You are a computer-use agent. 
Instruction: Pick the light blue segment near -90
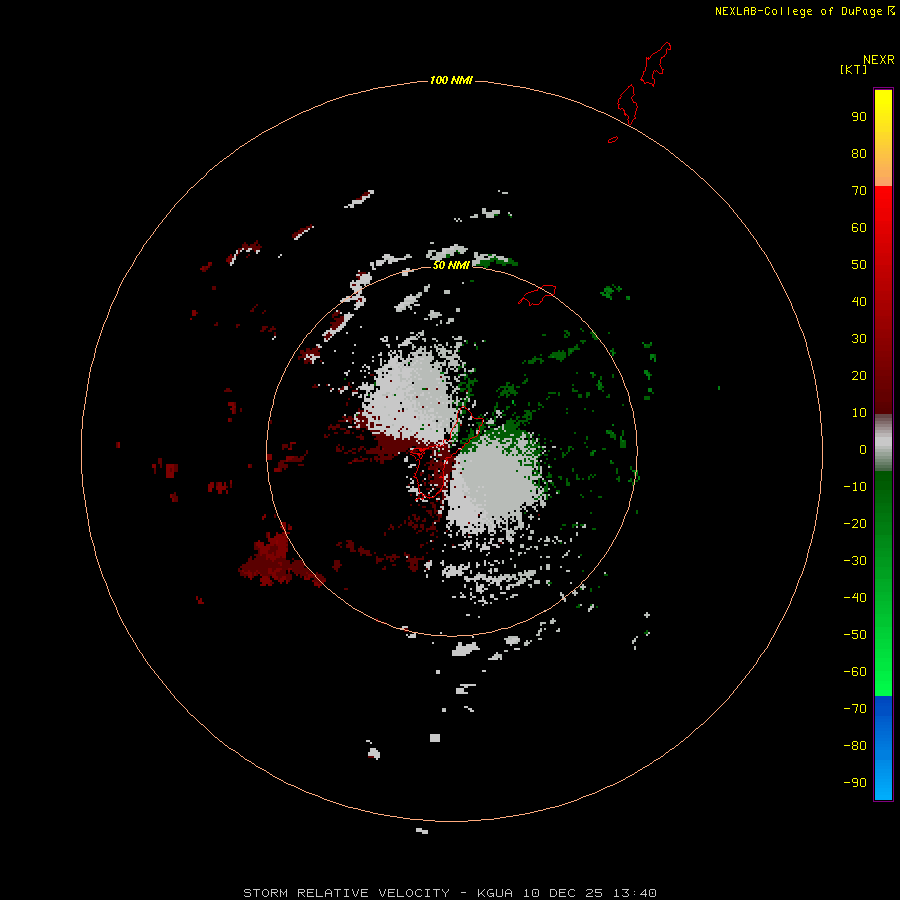[883, 781]
